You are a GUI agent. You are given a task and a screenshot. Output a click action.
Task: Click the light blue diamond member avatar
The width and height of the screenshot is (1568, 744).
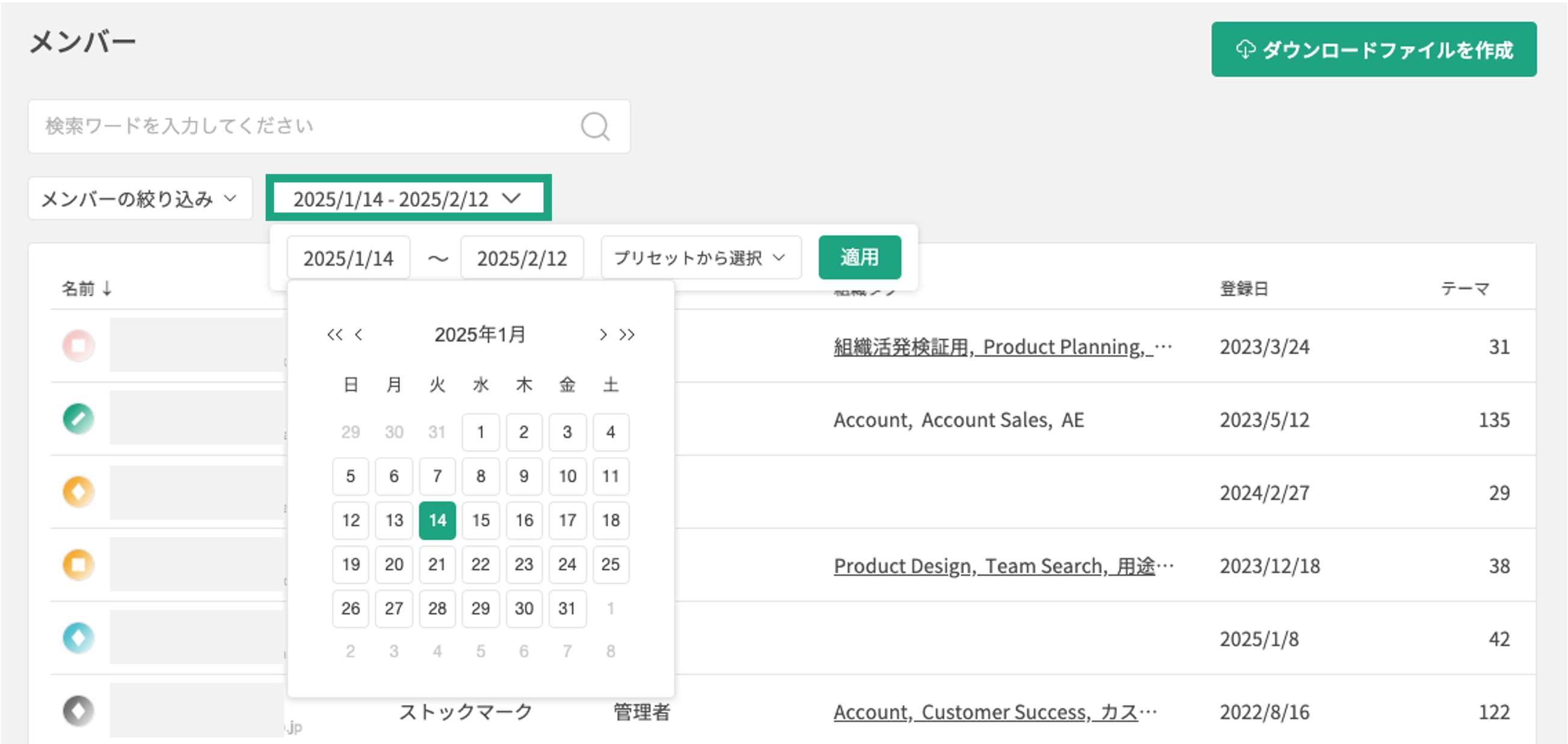pyautogui.click(x=79, y=638)
